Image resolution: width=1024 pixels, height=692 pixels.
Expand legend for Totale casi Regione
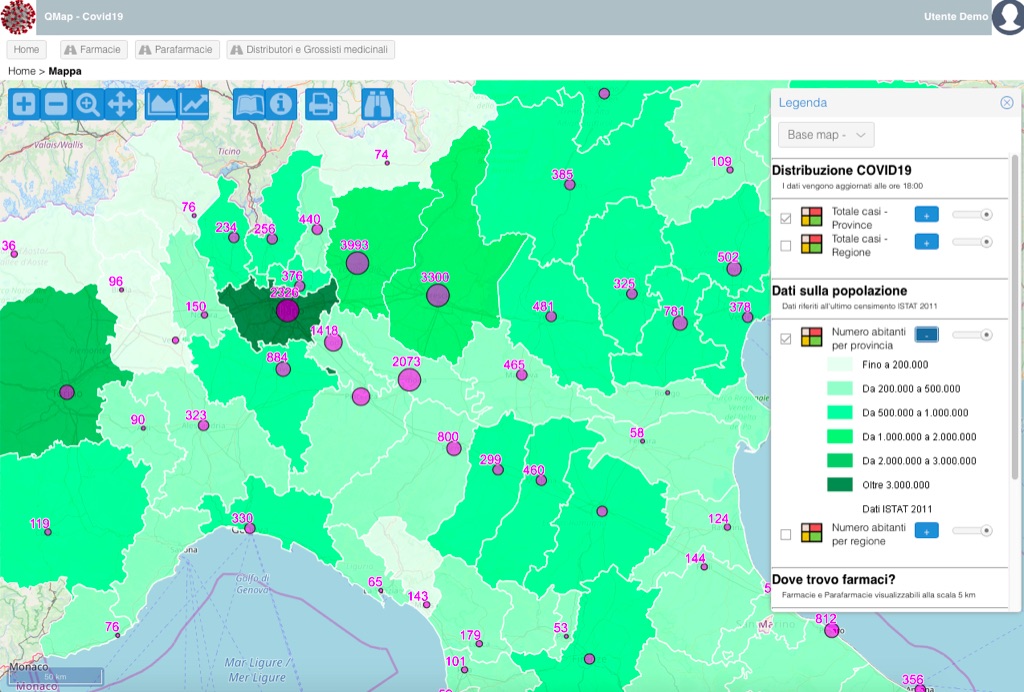pyautogui.click(x=926, y=242)
